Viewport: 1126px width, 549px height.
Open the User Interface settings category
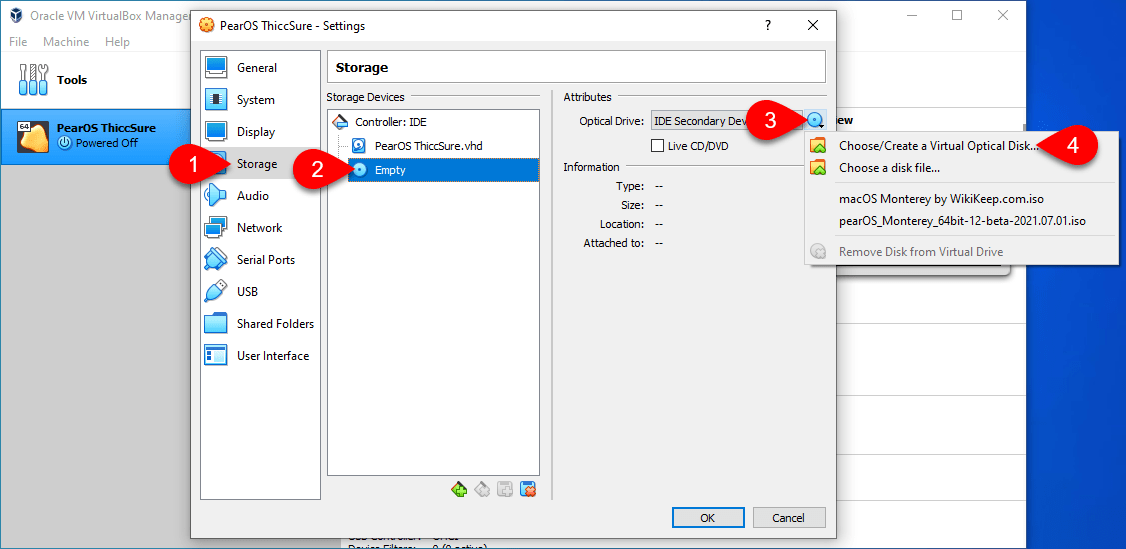click(260, 356)
